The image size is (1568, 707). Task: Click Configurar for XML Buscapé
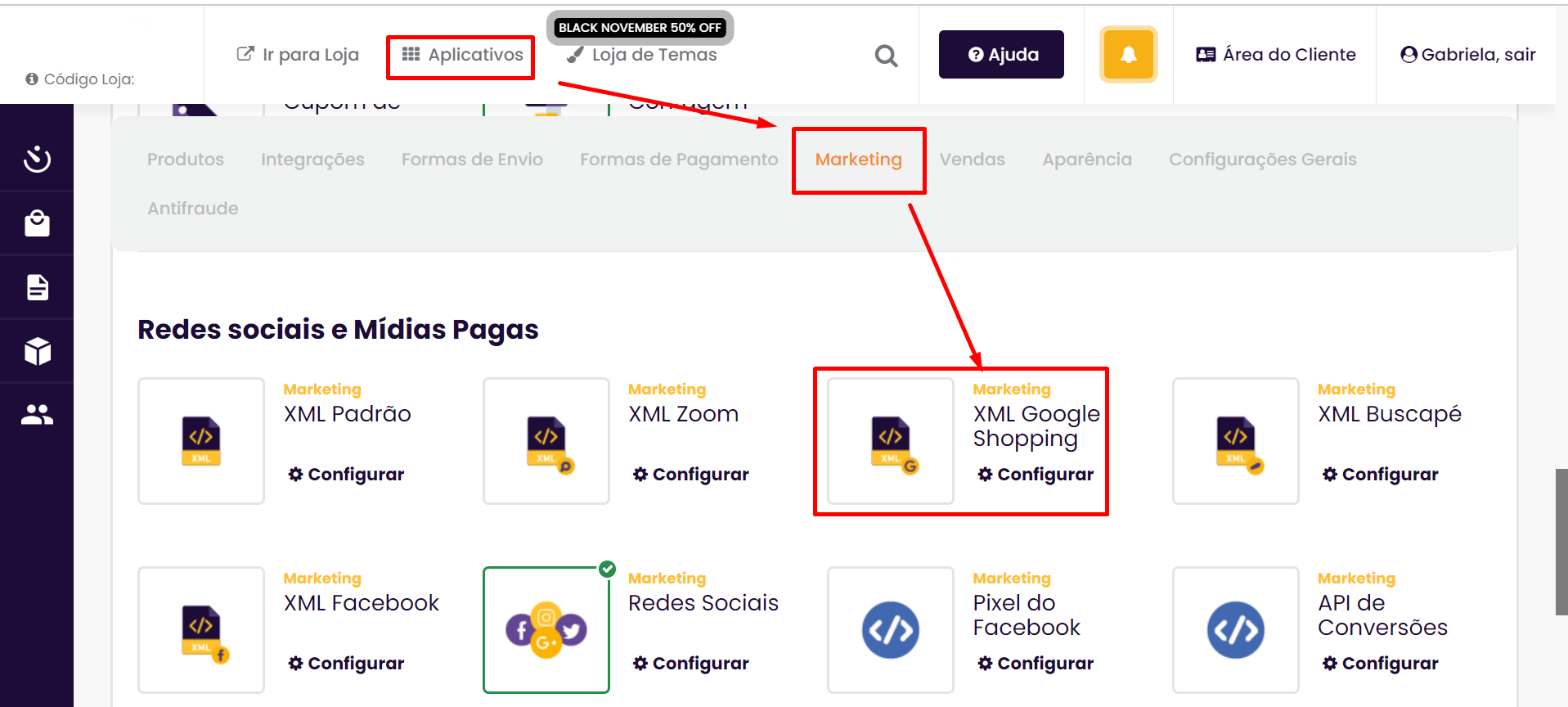[1381, 475]
